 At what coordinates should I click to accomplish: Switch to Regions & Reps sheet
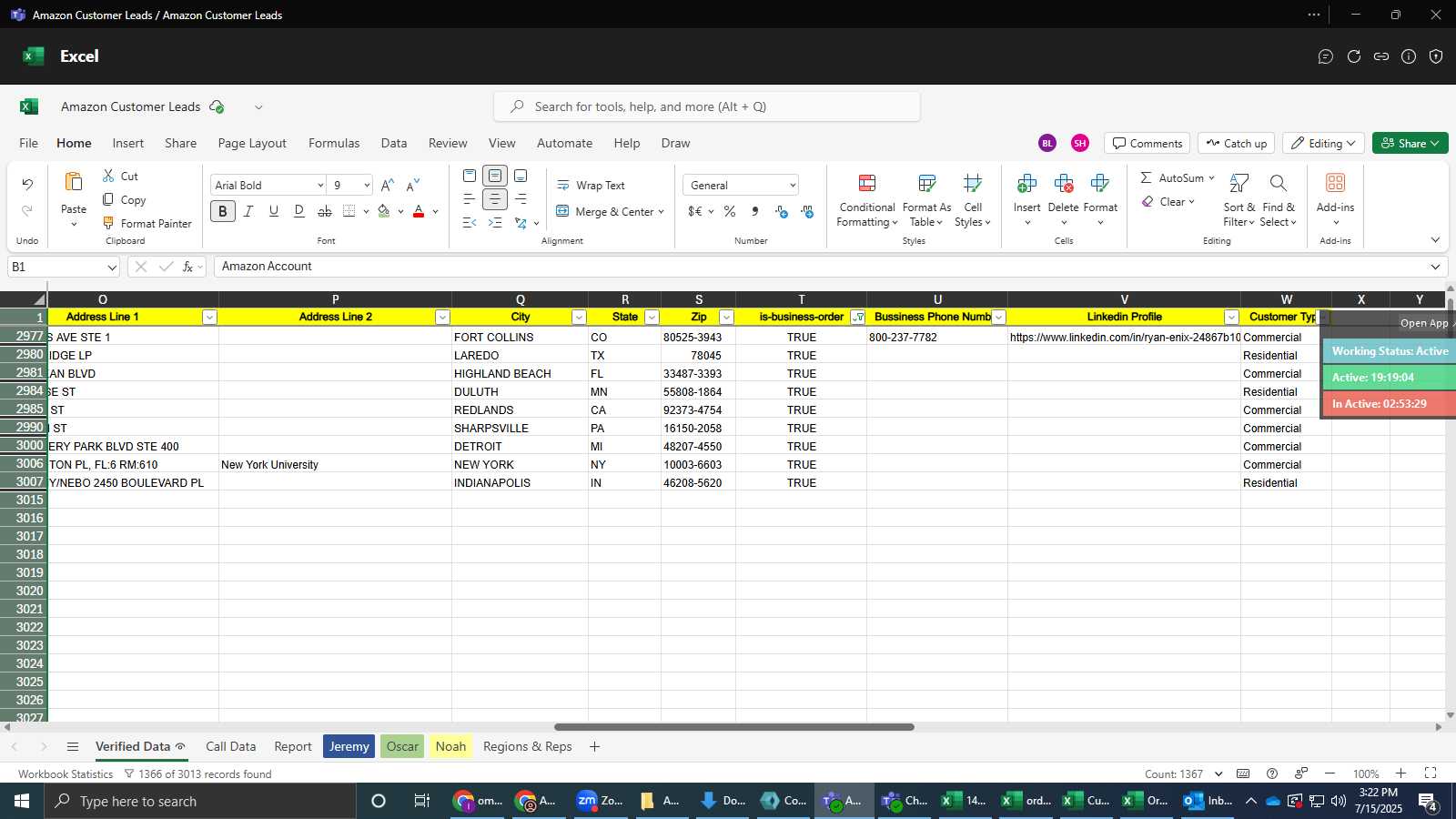point(528,746)
